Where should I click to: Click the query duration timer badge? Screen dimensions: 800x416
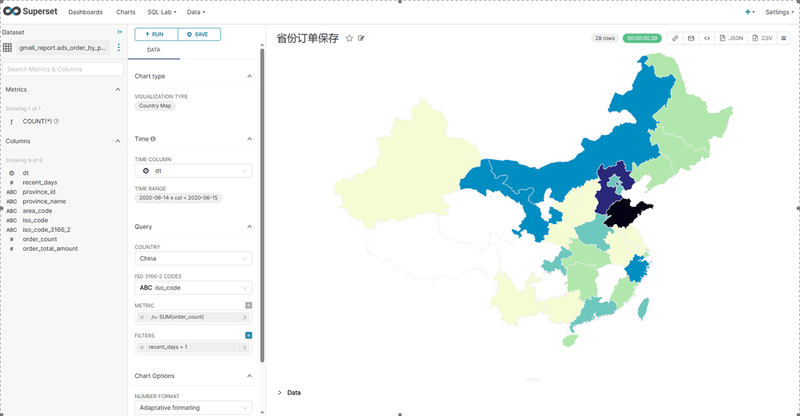click(642, 38)
